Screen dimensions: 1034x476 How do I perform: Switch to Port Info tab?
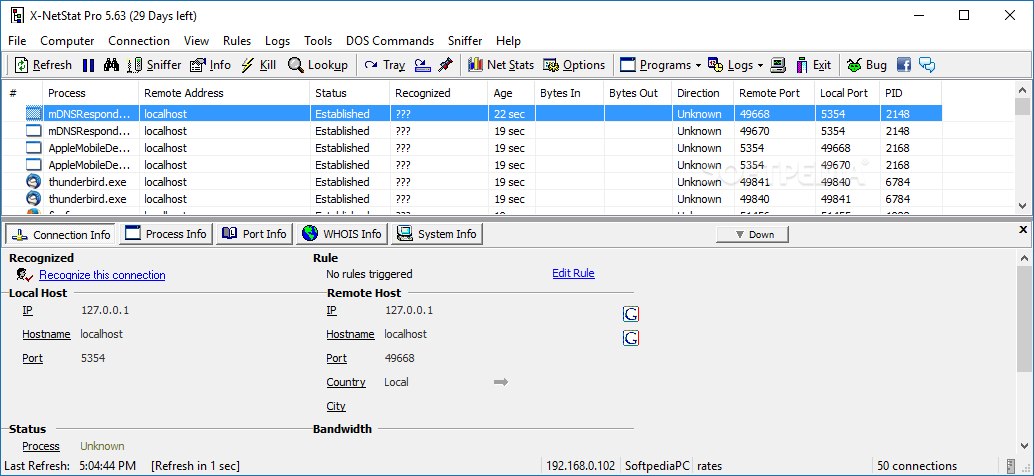click(255, 234)
